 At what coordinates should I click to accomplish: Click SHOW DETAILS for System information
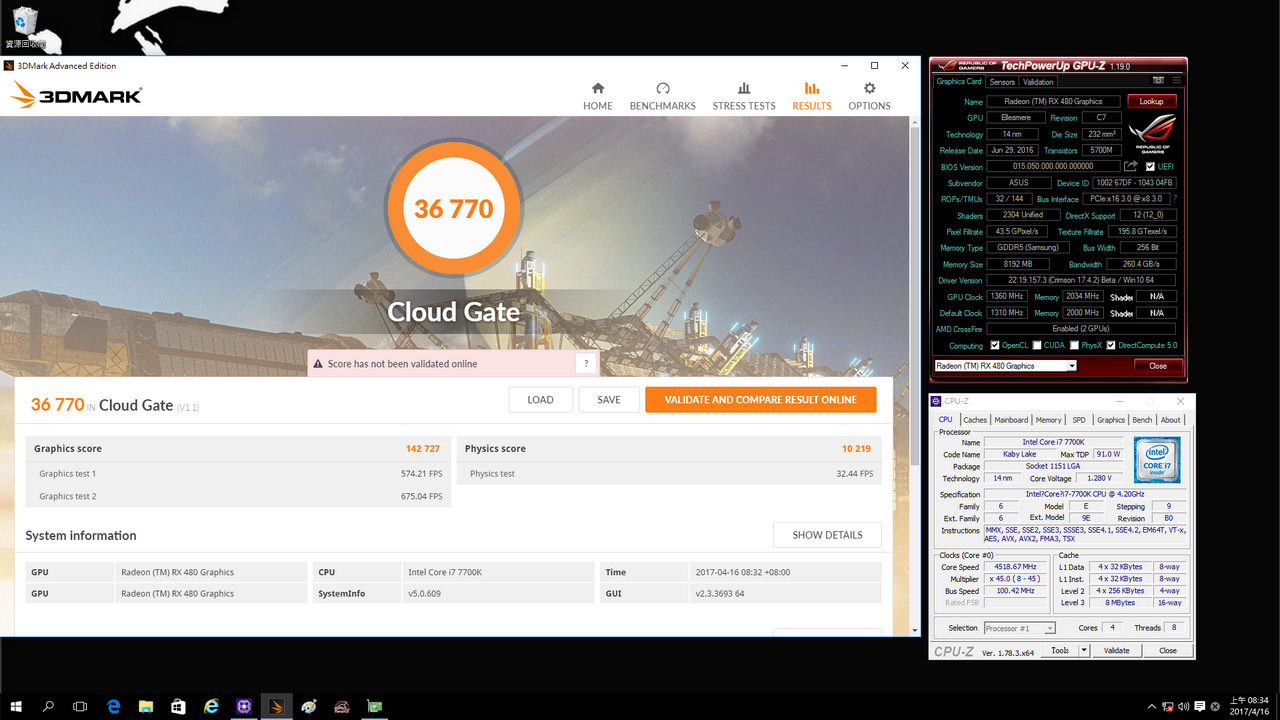827,535
